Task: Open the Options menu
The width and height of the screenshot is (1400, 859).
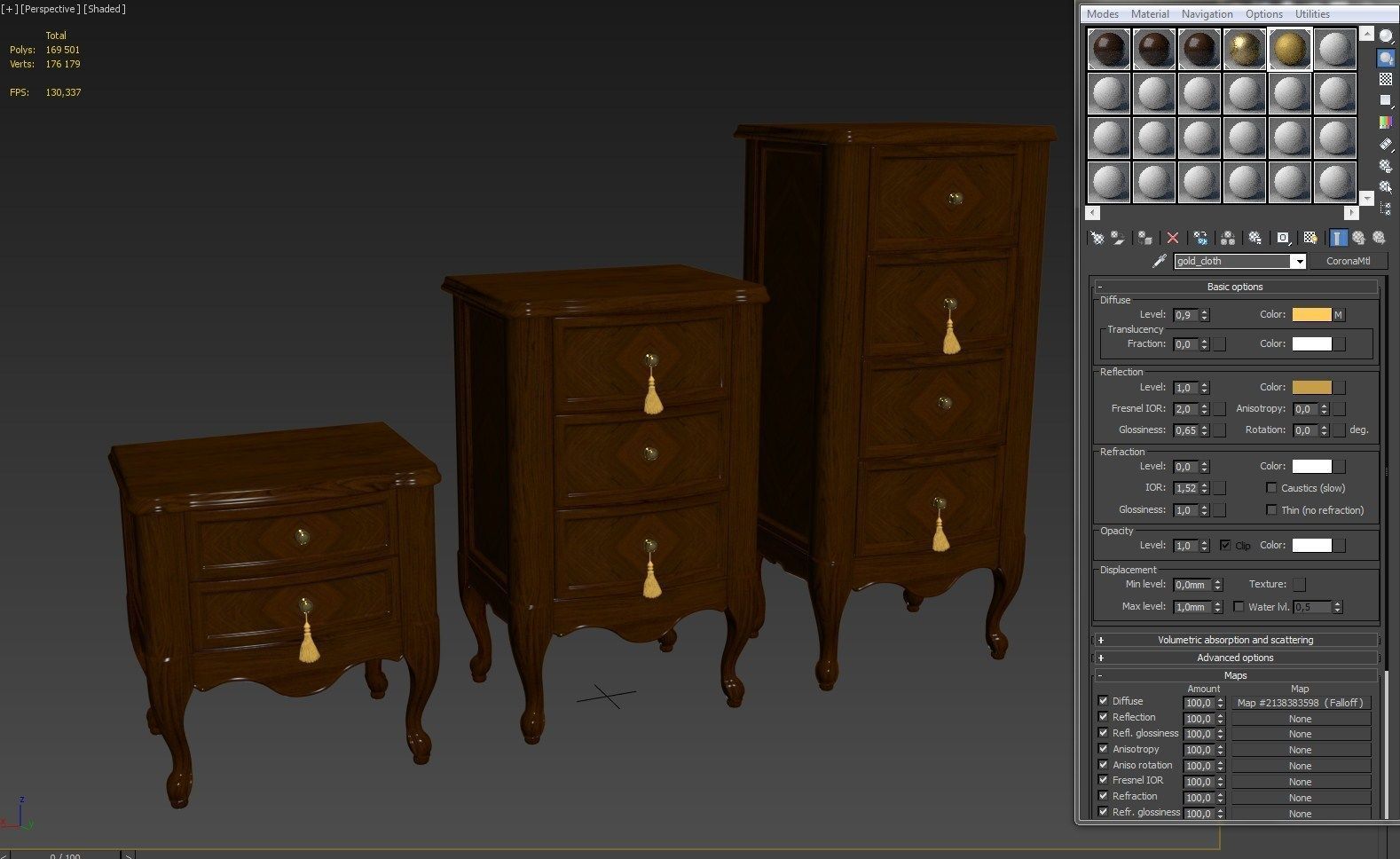Action: [1263, 14]
